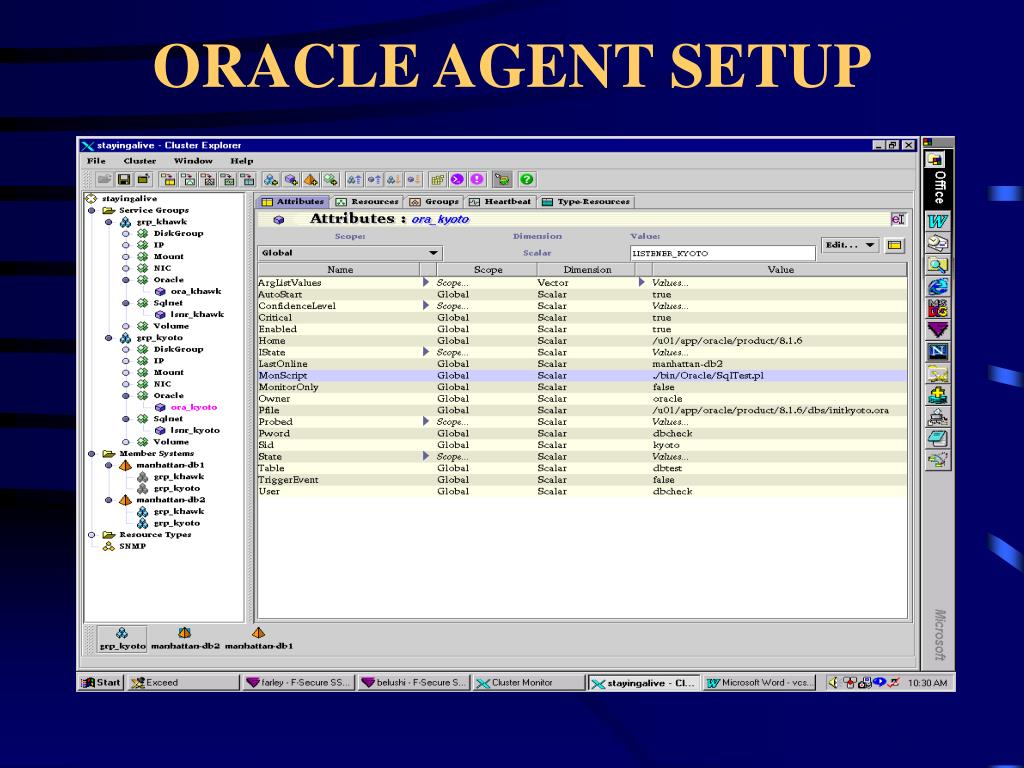Viewport: 1024px width, 768px height.
Task: Switch to belushi F-Secure taskbar button
Action: tap(413, 682)
